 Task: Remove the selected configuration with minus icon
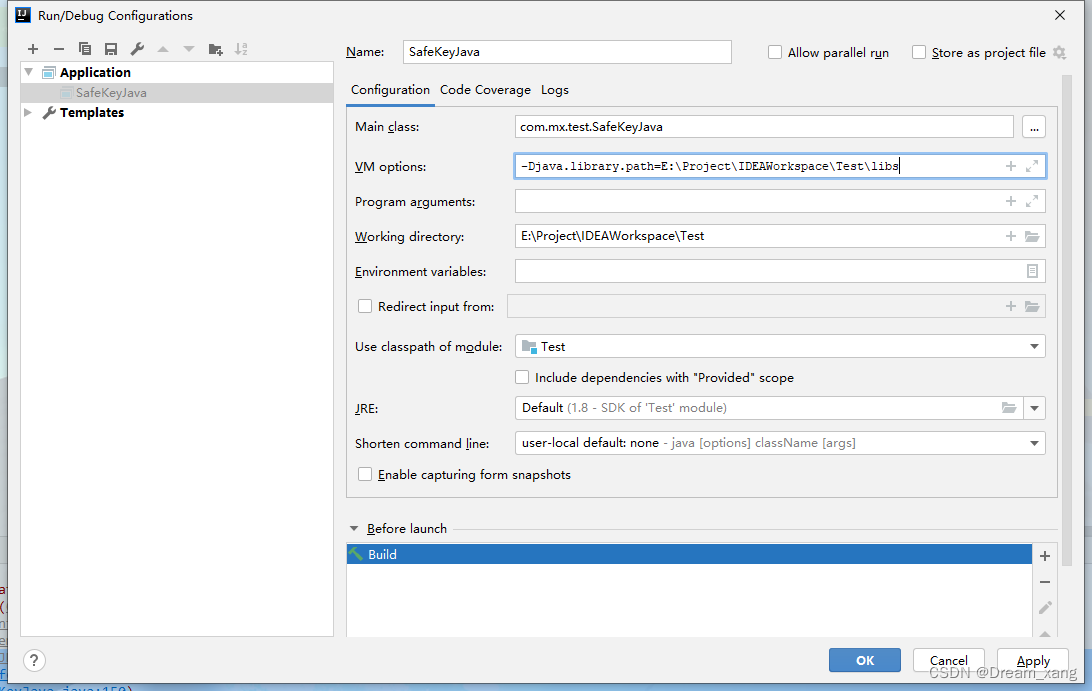58,49
